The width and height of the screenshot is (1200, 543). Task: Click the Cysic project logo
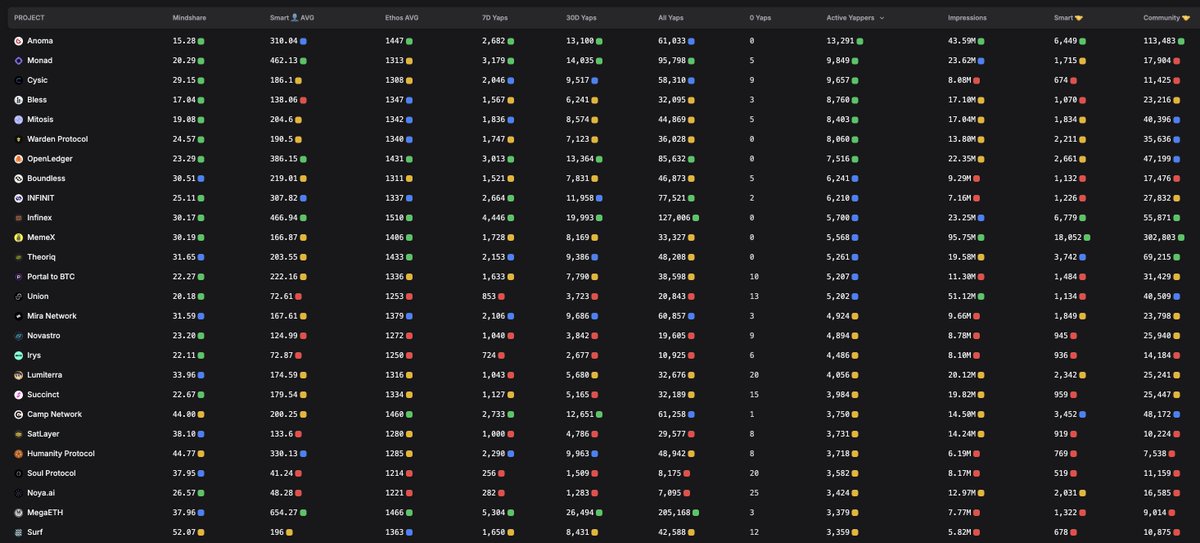(x=18, y=80)
